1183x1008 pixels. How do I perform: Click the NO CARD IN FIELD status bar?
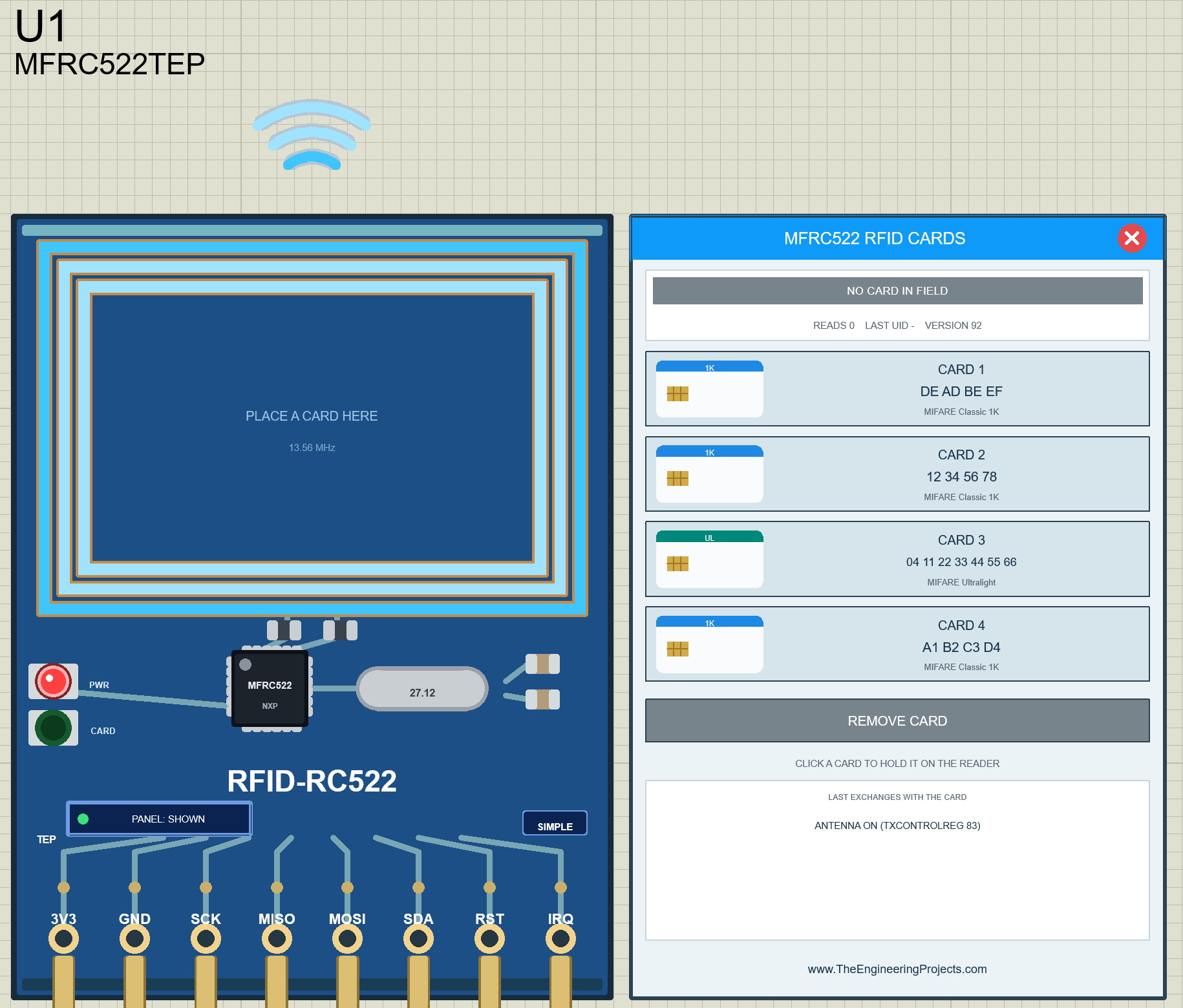[897, 291]
